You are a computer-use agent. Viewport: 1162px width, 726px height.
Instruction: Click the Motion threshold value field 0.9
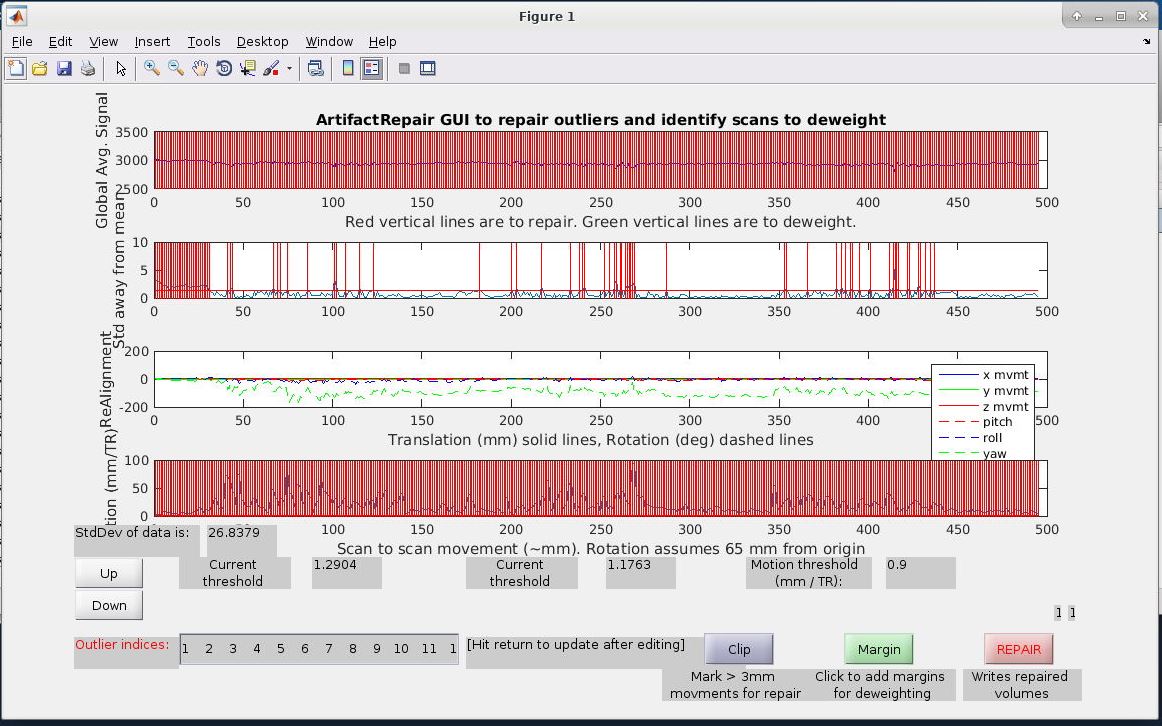(x=920, y=572)
